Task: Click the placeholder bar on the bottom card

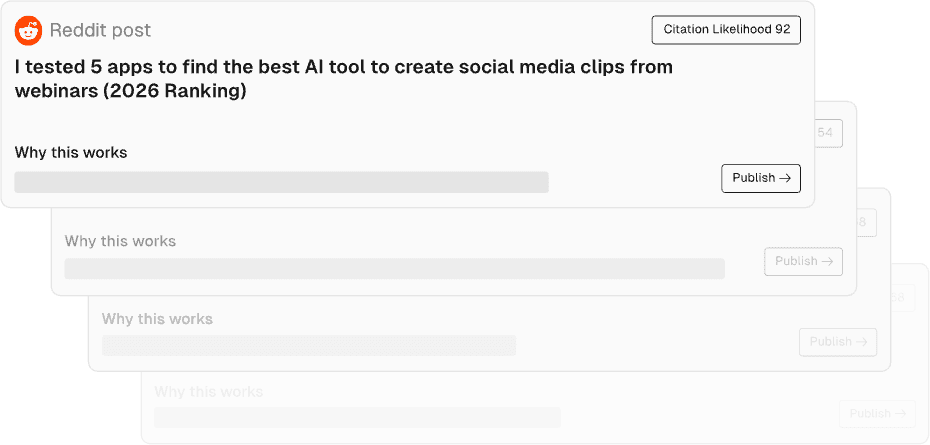Action: point(357,417)
